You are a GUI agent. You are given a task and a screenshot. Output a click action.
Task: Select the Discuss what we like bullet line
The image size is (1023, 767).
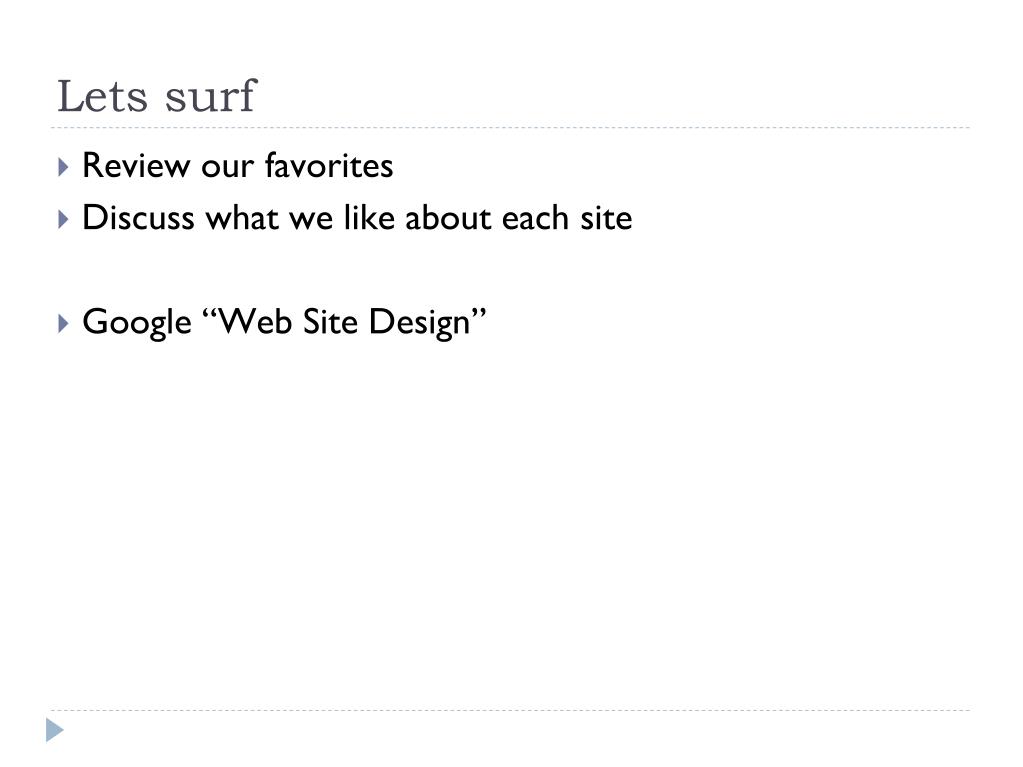click(x=357, y=217)
